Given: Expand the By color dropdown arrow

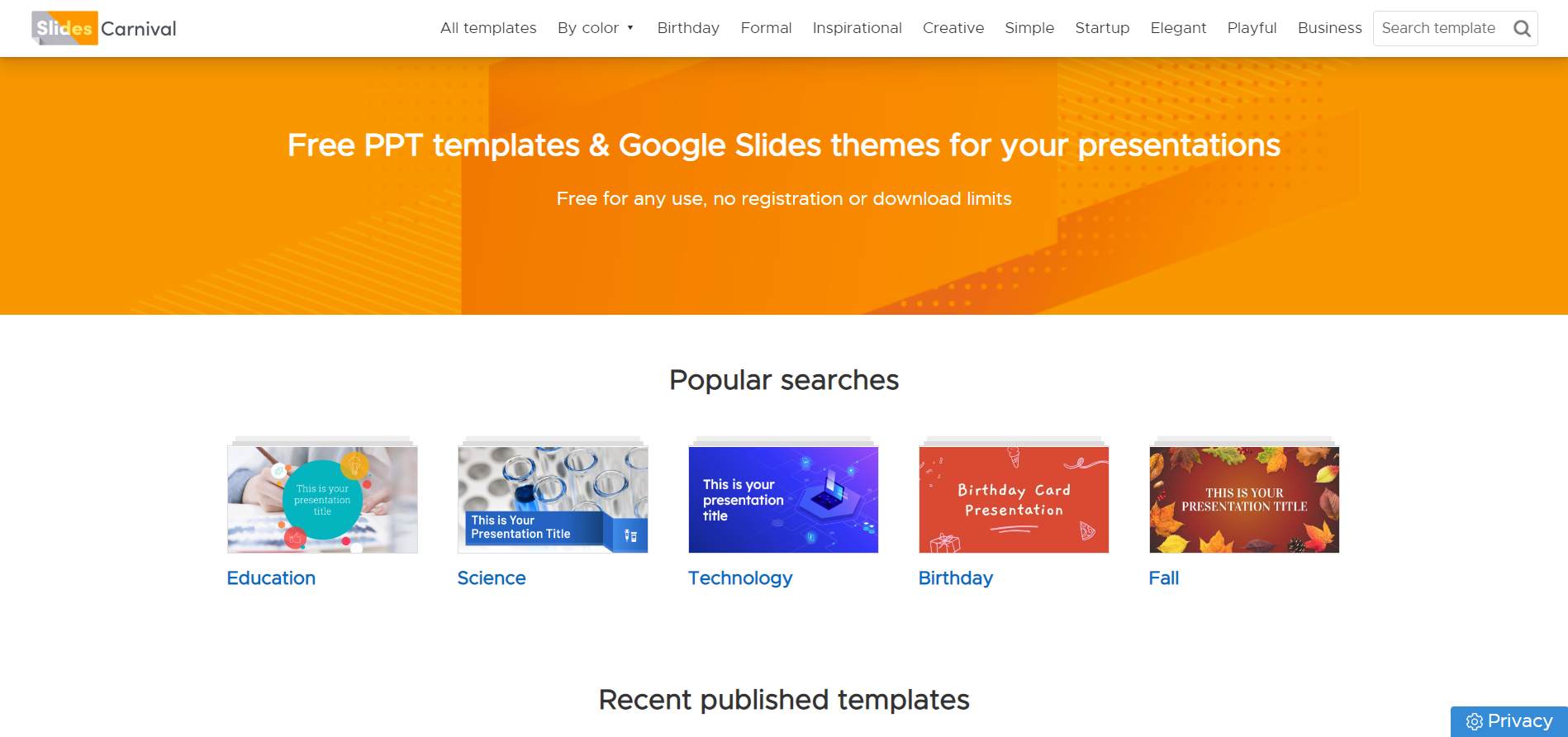Looking at the screenshot, I should [630, 28].
